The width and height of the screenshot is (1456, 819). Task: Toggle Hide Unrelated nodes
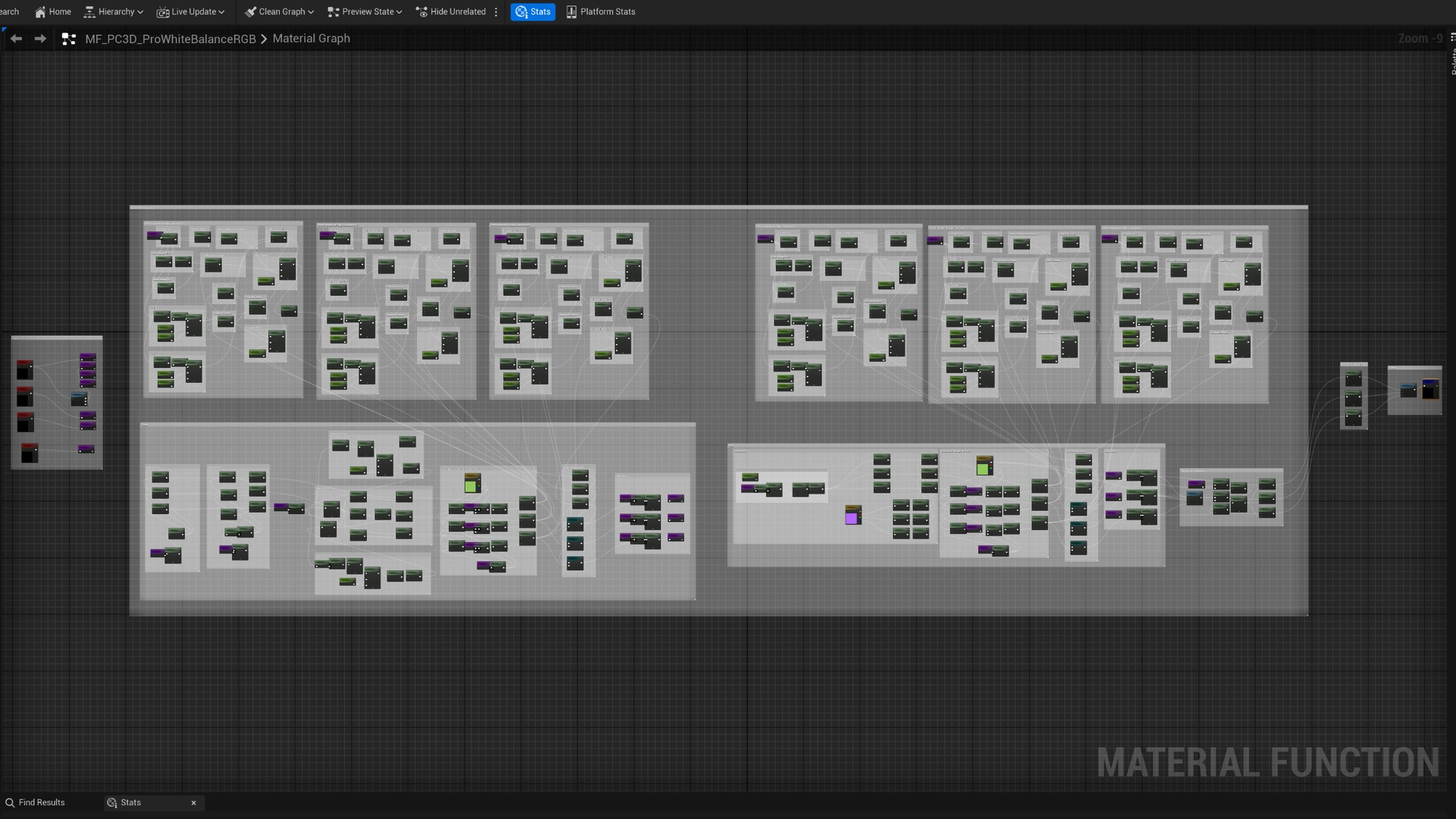tap(450, 12)
